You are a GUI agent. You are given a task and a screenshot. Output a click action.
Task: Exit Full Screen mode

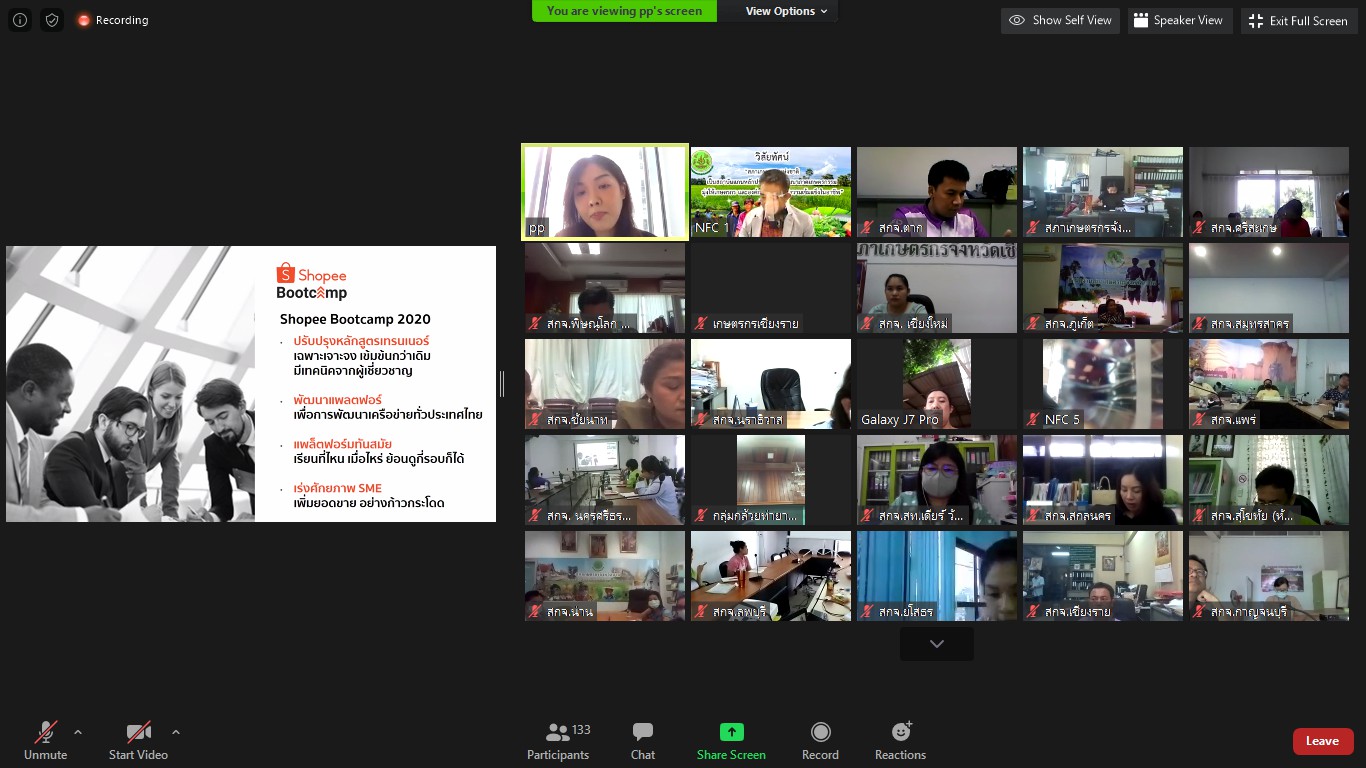(1298, 20)
